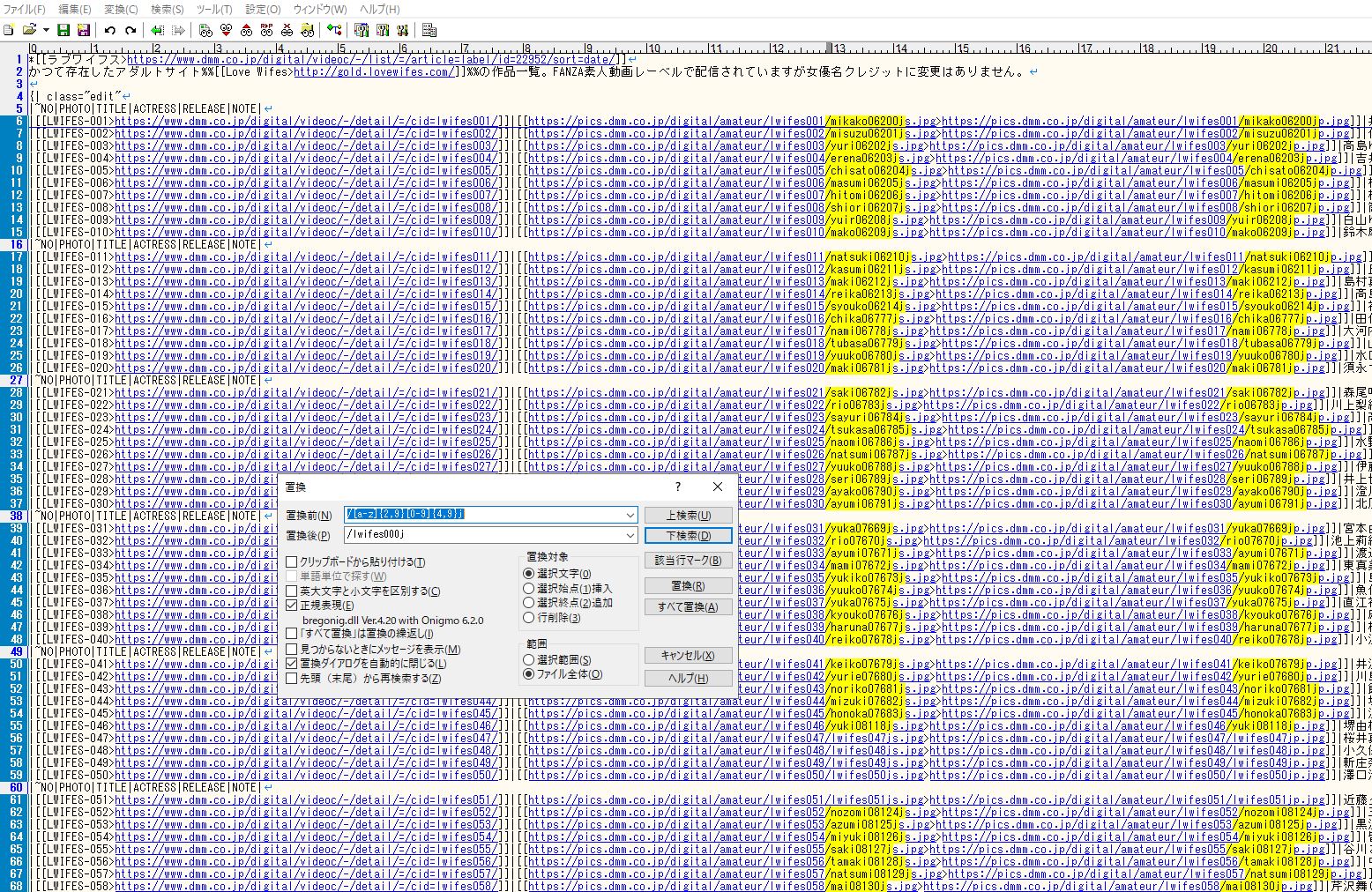Expand 置換前 history dropdown
The width and height of the screenshot is (1372, 892).
pos(630,515)
